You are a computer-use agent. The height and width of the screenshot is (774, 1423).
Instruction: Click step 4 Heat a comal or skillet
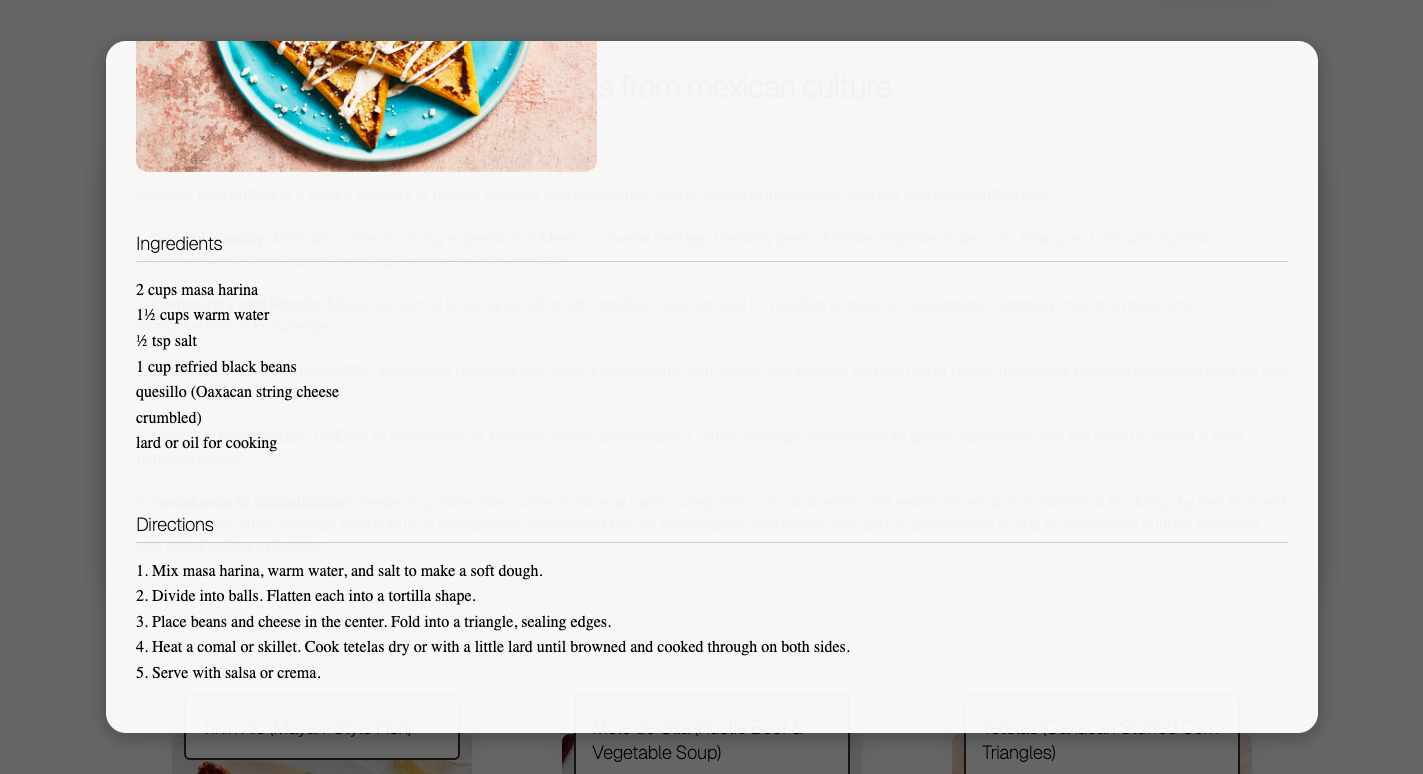coord(493,647)
